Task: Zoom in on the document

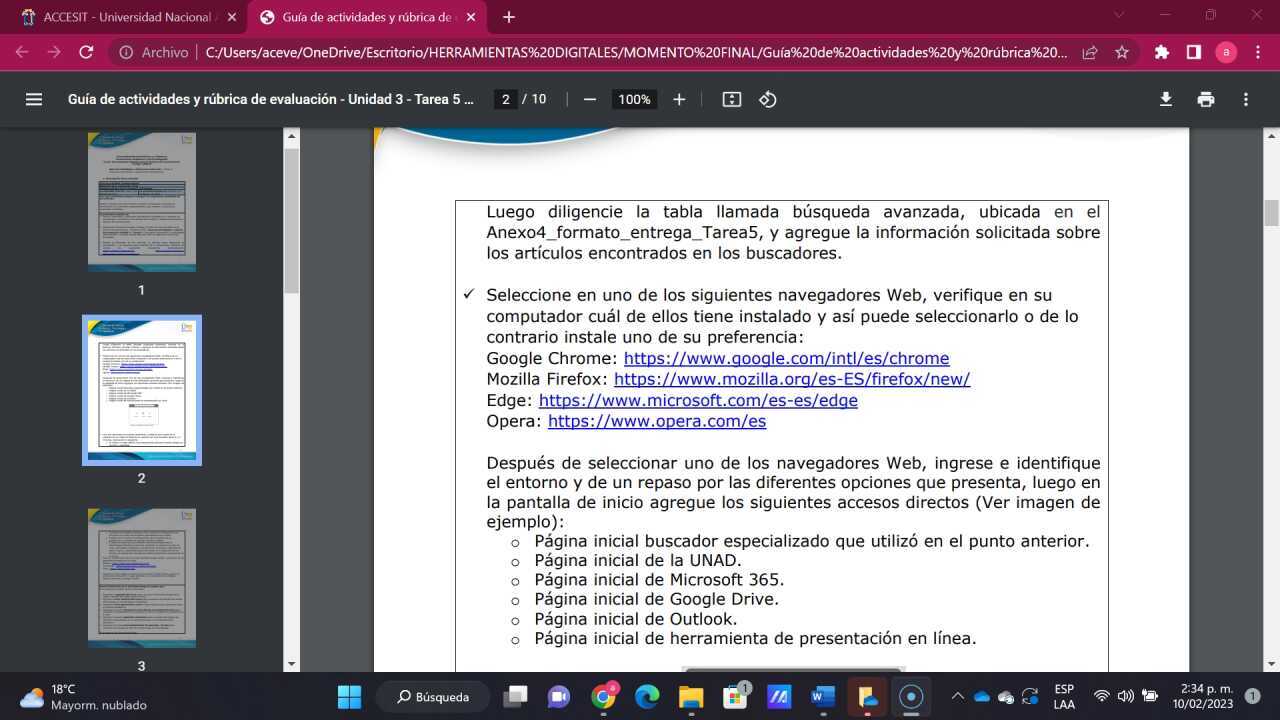Action: coord(679,99)
